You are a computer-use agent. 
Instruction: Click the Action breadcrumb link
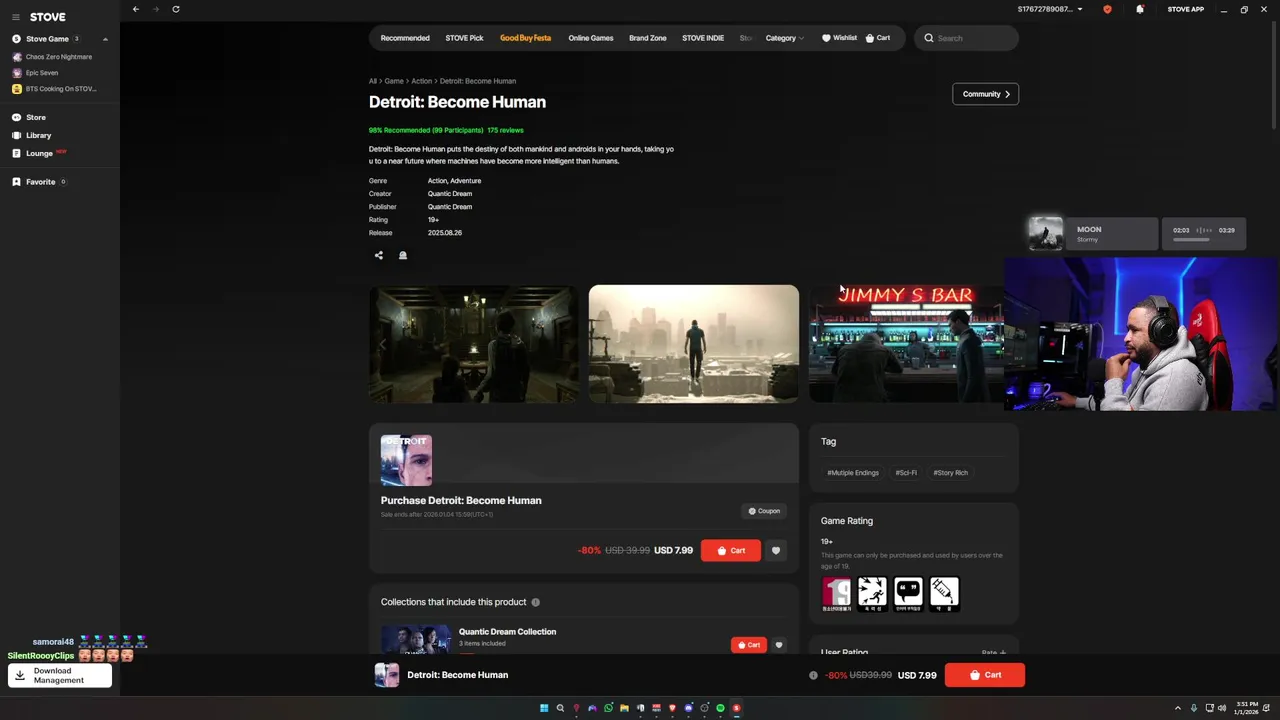(x=421, y=81)
